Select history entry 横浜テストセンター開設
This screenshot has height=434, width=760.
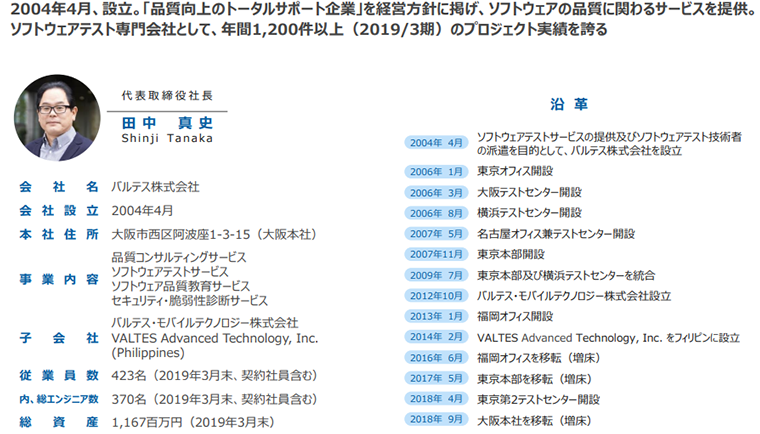[x=529, y=213]
